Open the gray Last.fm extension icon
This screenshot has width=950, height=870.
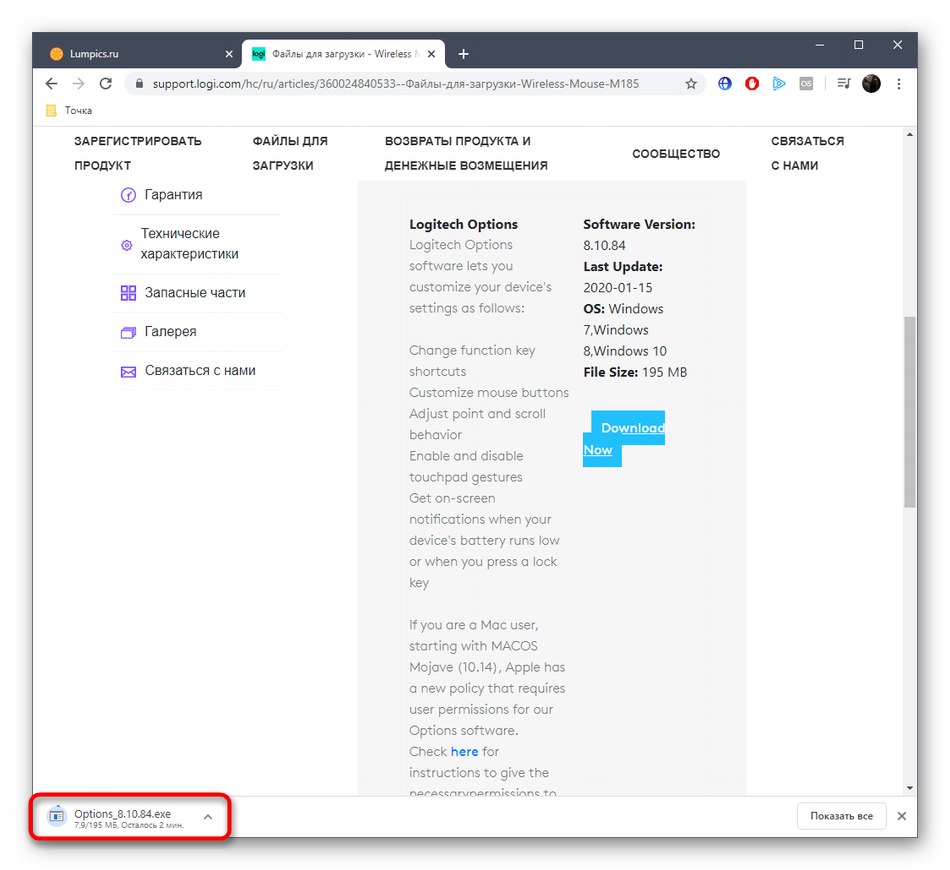pyautogui.click(x=806, y=84)
